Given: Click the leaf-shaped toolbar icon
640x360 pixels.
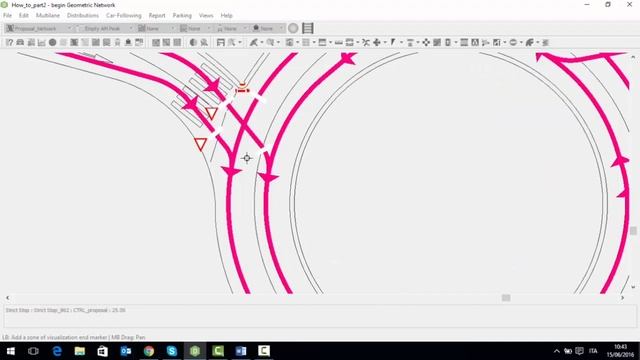Looking at the screenshot, I should pyautogui.click(x=530, y=42).
